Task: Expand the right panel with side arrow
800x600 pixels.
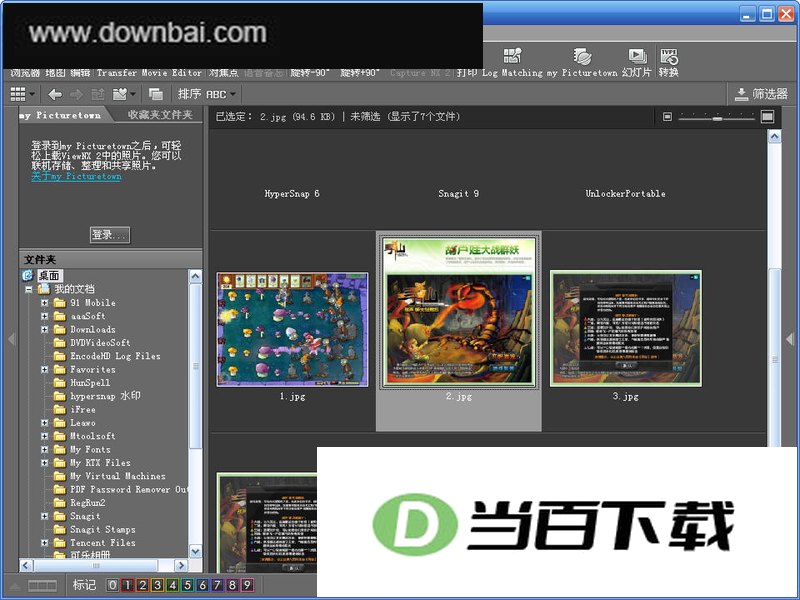Action: 790,339
